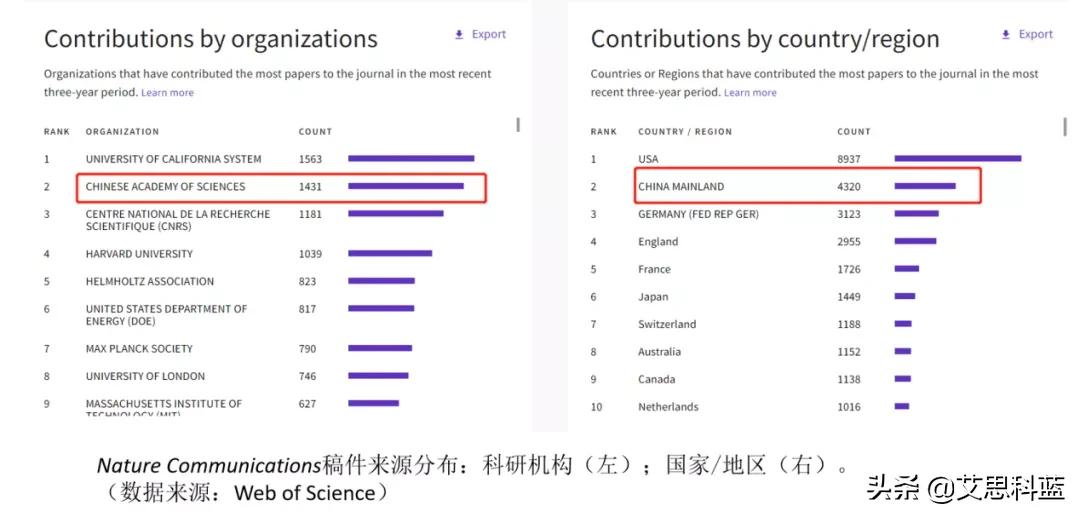Click Export link in country/region panel
Viewport: 1080px width, 517px height.
point(1036,34)
